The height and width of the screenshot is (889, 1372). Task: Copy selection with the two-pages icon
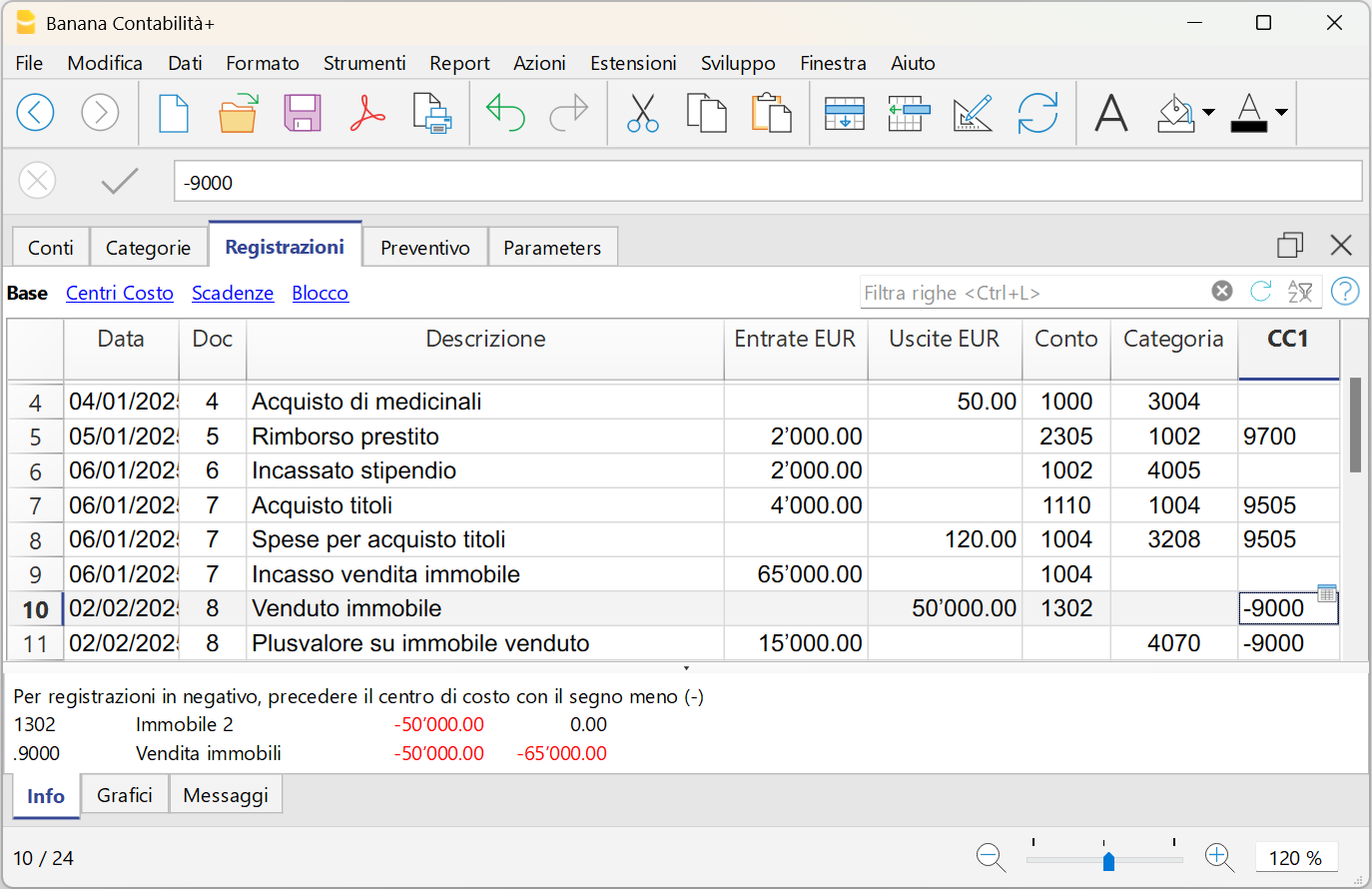(x=707, y=113)
